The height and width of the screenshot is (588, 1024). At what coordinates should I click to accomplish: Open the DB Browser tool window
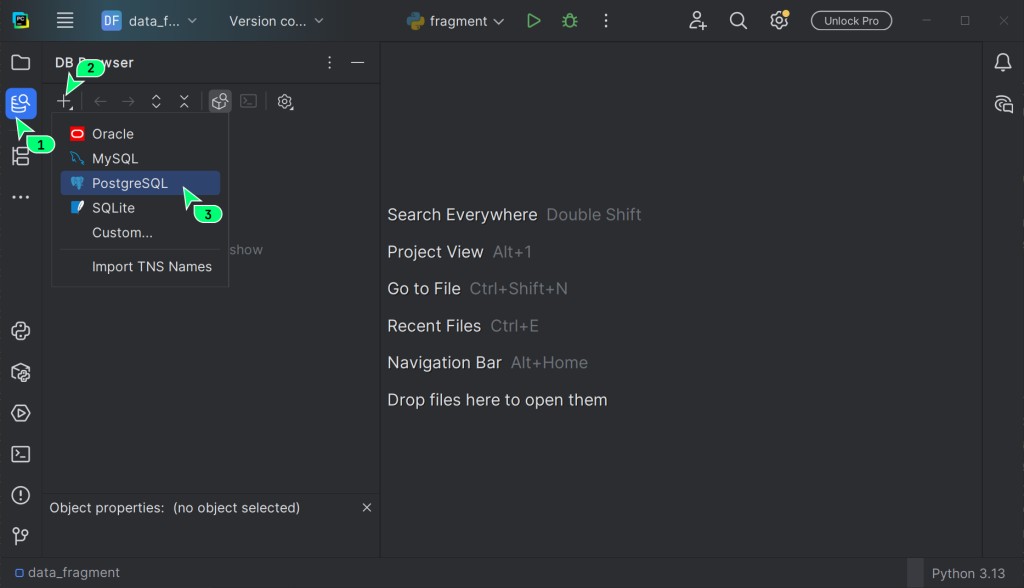click(x=21, y=103)
